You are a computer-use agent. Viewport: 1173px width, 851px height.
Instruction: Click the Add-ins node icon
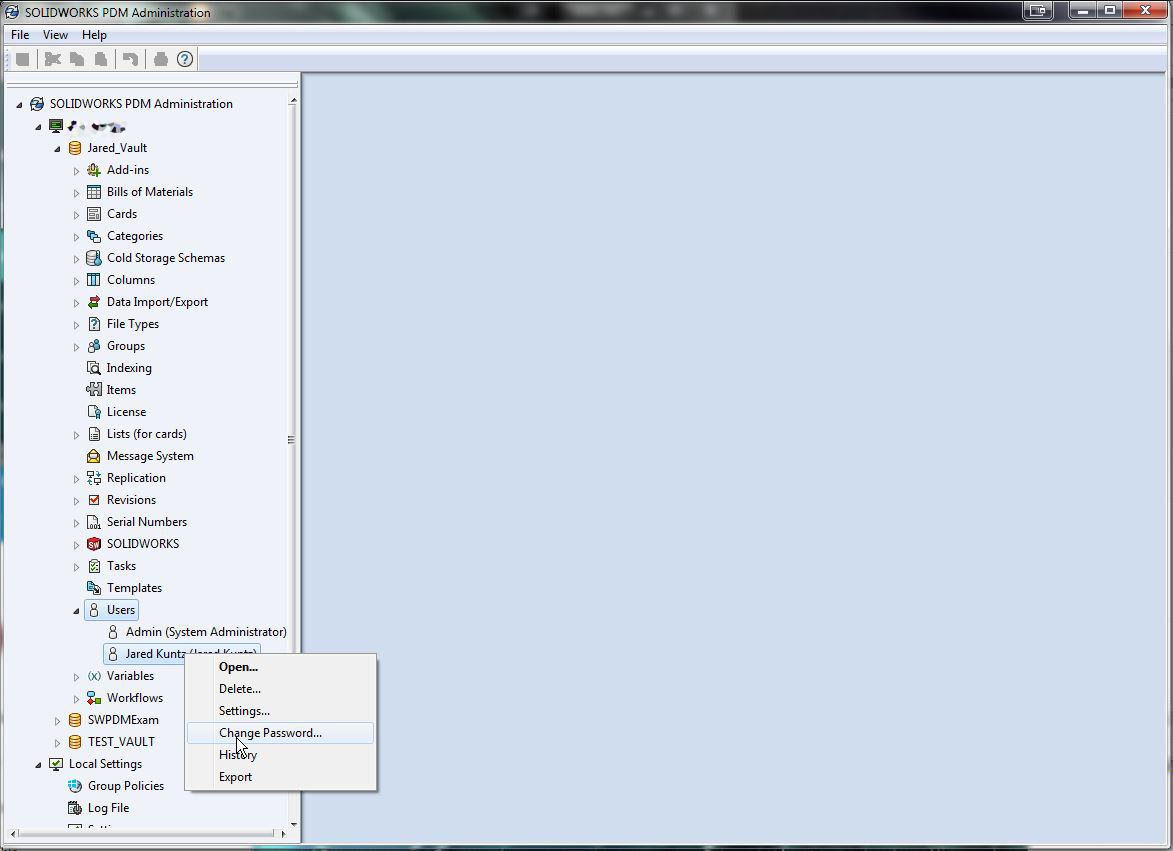pyautogui.click(x=94, y=170)
